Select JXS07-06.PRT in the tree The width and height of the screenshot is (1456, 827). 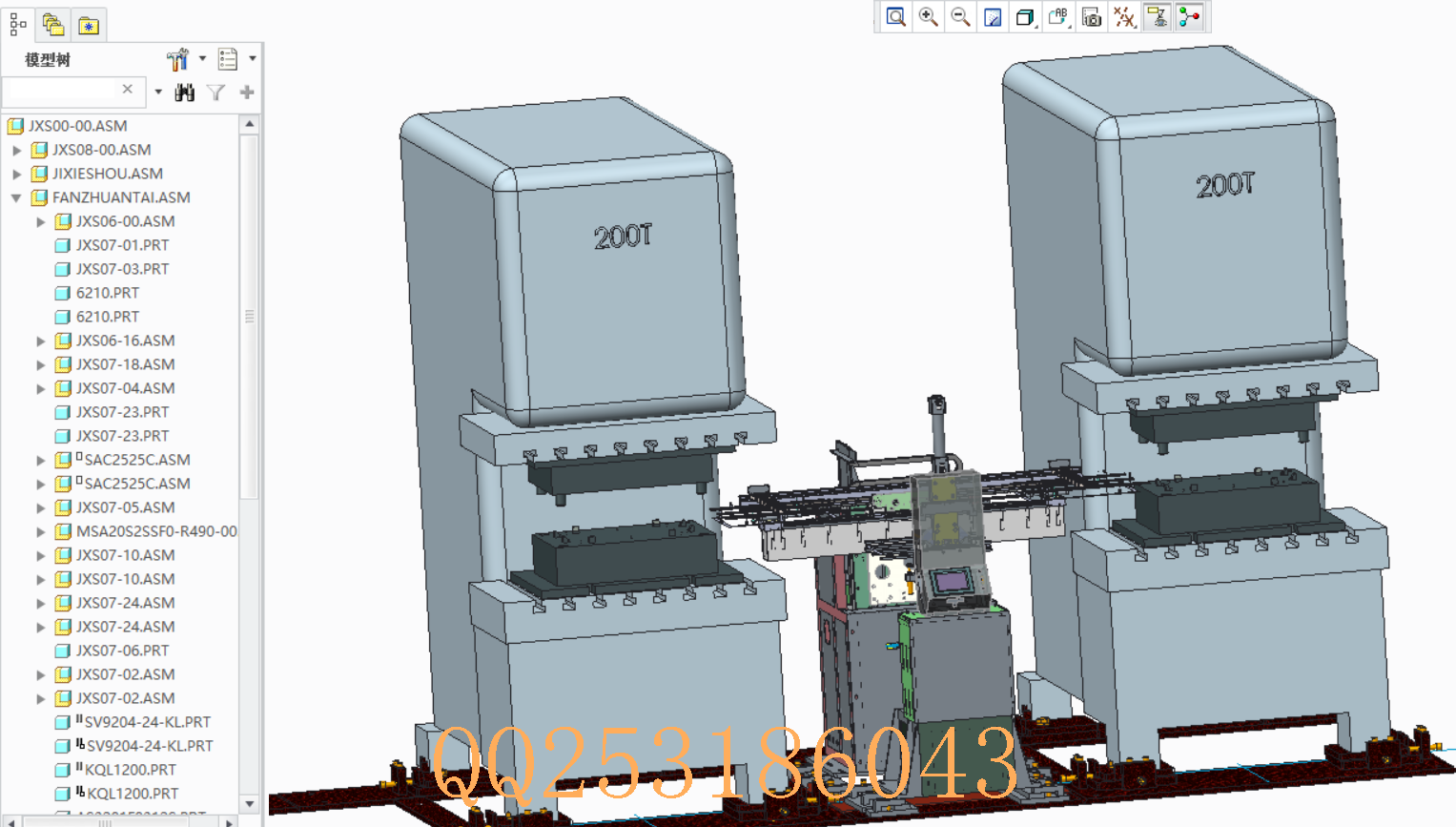[x=122, y=651]
